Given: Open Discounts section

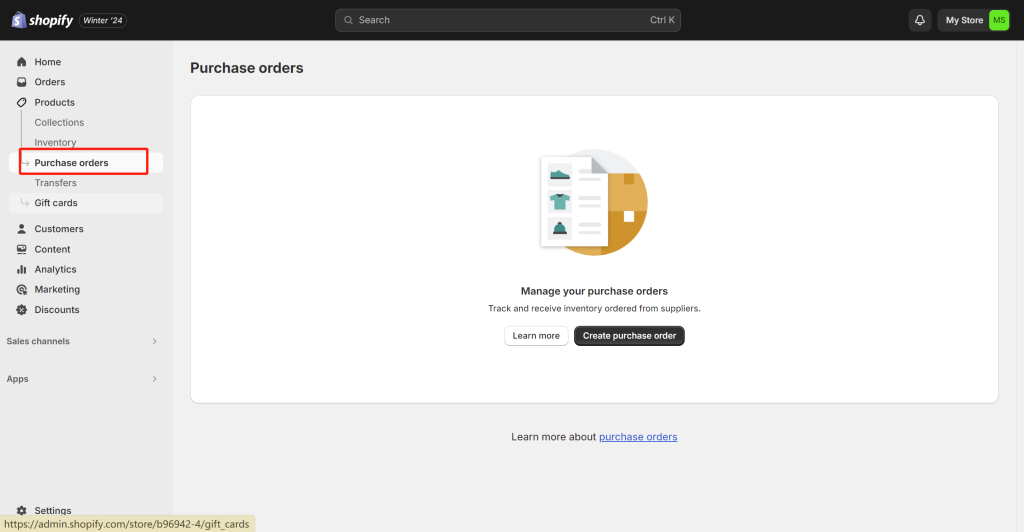Looking at the screenshot, I should (x=57, y=309).
